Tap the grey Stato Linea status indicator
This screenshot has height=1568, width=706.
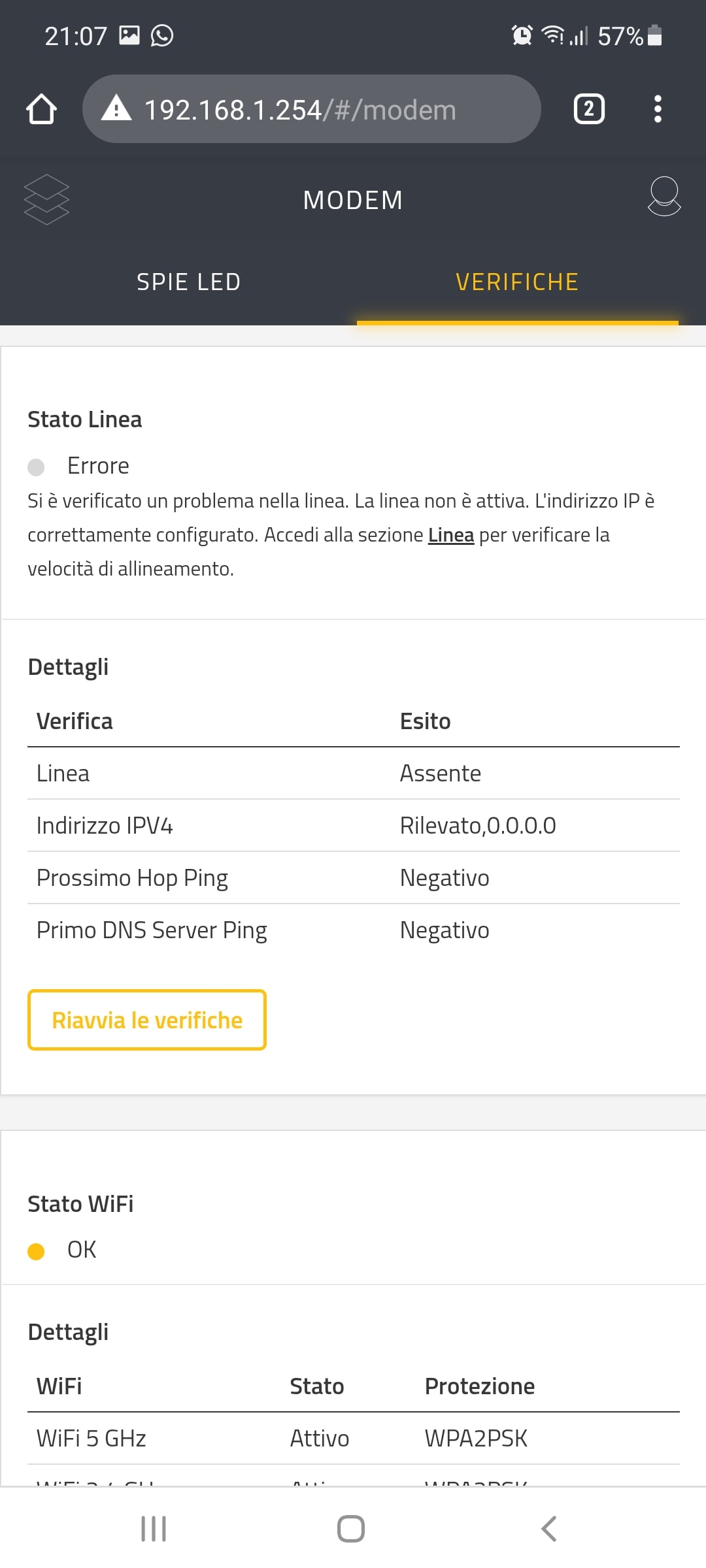pyautogui.click(x=36, y=467)
